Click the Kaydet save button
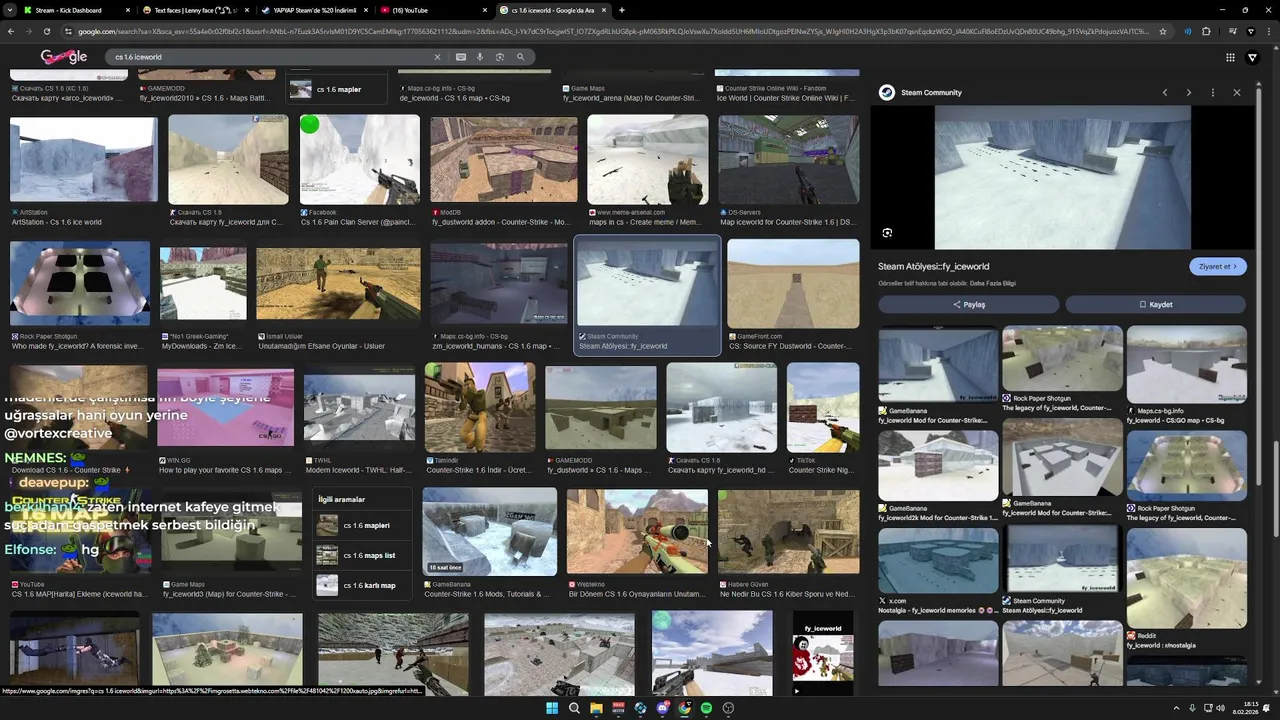The width and height of the screenshot is (1280, 720). pos(1155,304)
